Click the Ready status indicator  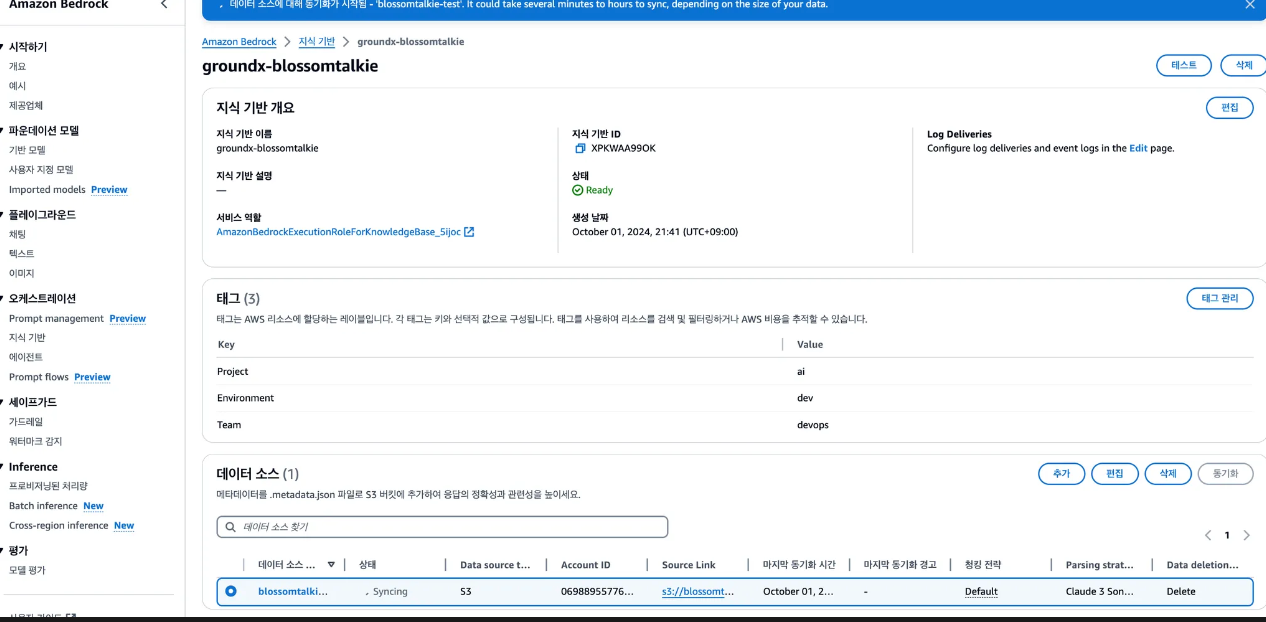point(593,190)
